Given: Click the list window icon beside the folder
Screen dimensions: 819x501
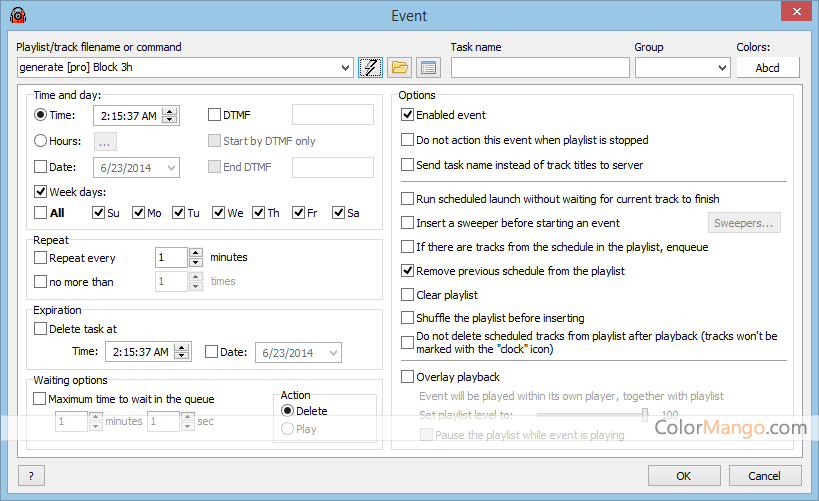Looking at the screenshot, I should click(x=428, y=68).
